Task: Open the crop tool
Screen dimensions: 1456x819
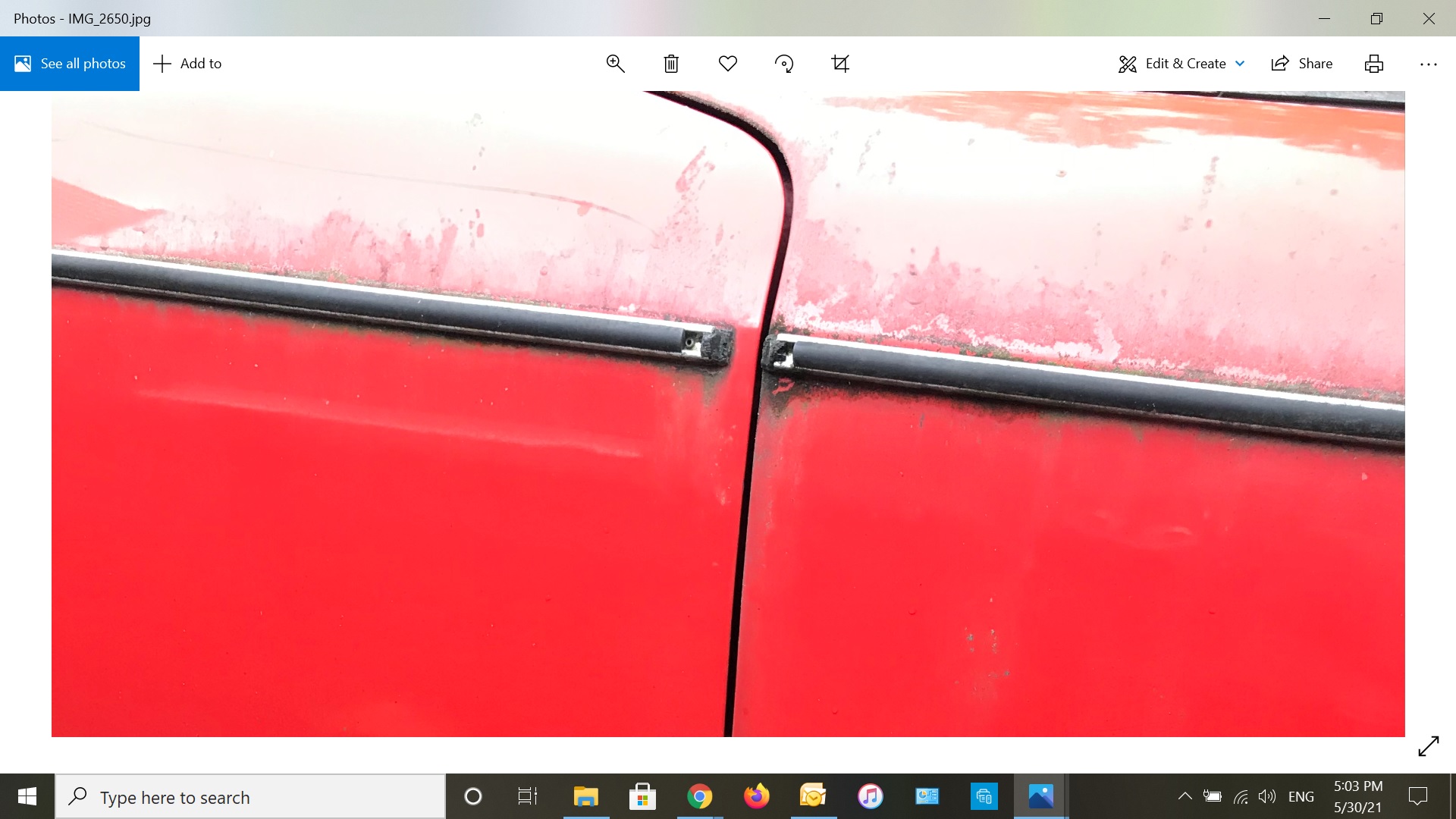Action: (x=840, y=64)
